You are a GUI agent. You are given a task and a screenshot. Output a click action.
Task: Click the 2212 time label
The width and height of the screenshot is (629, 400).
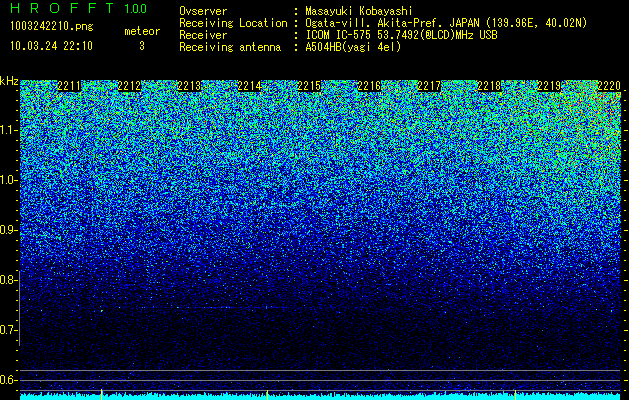tap(129, 86)
